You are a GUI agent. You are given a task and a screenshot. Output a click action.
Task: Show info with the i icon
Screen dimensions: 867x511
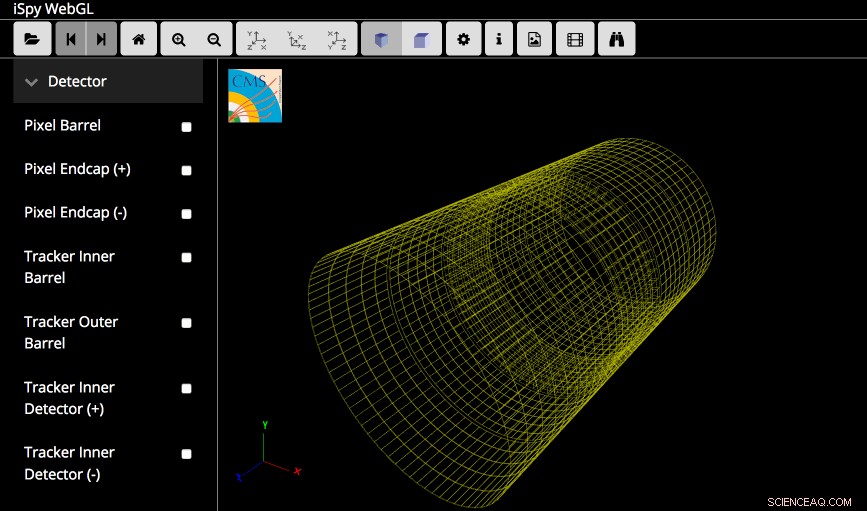(499, 40)
